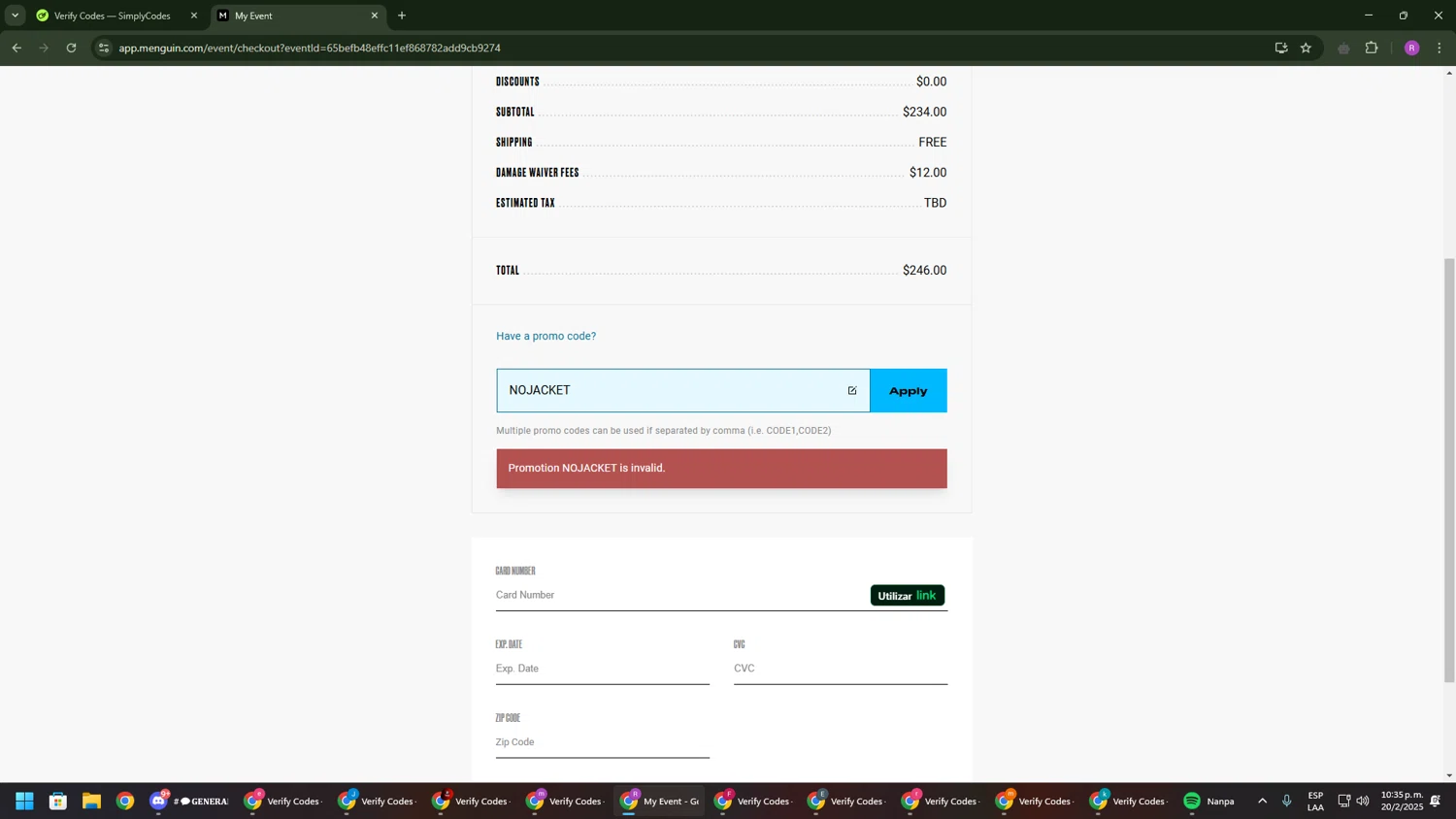
Task: Open Chrome's three-dot menu
Action: tap(1439, 48)
